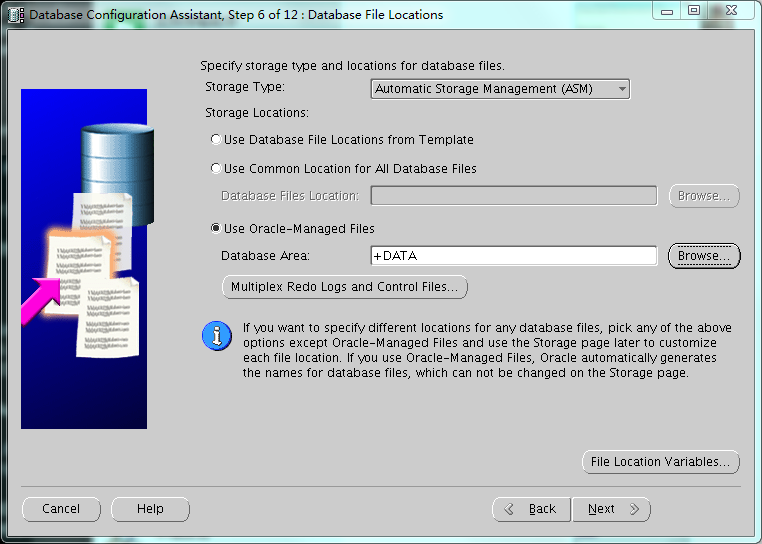Viewport: 762px width, 544px height.
Task: Click the Database Files Location field
Action: (x=514, y=195)
